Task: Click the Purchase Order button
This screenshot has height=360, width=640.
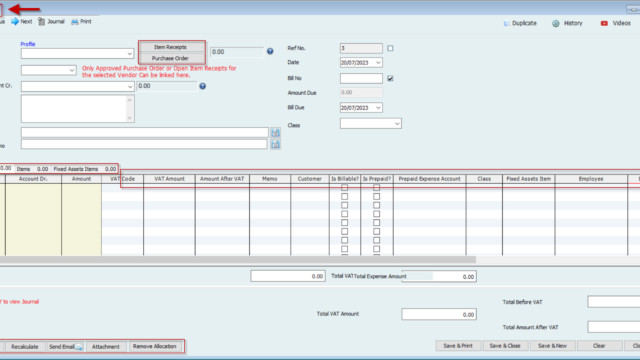Action: click(x=170, y=58)
